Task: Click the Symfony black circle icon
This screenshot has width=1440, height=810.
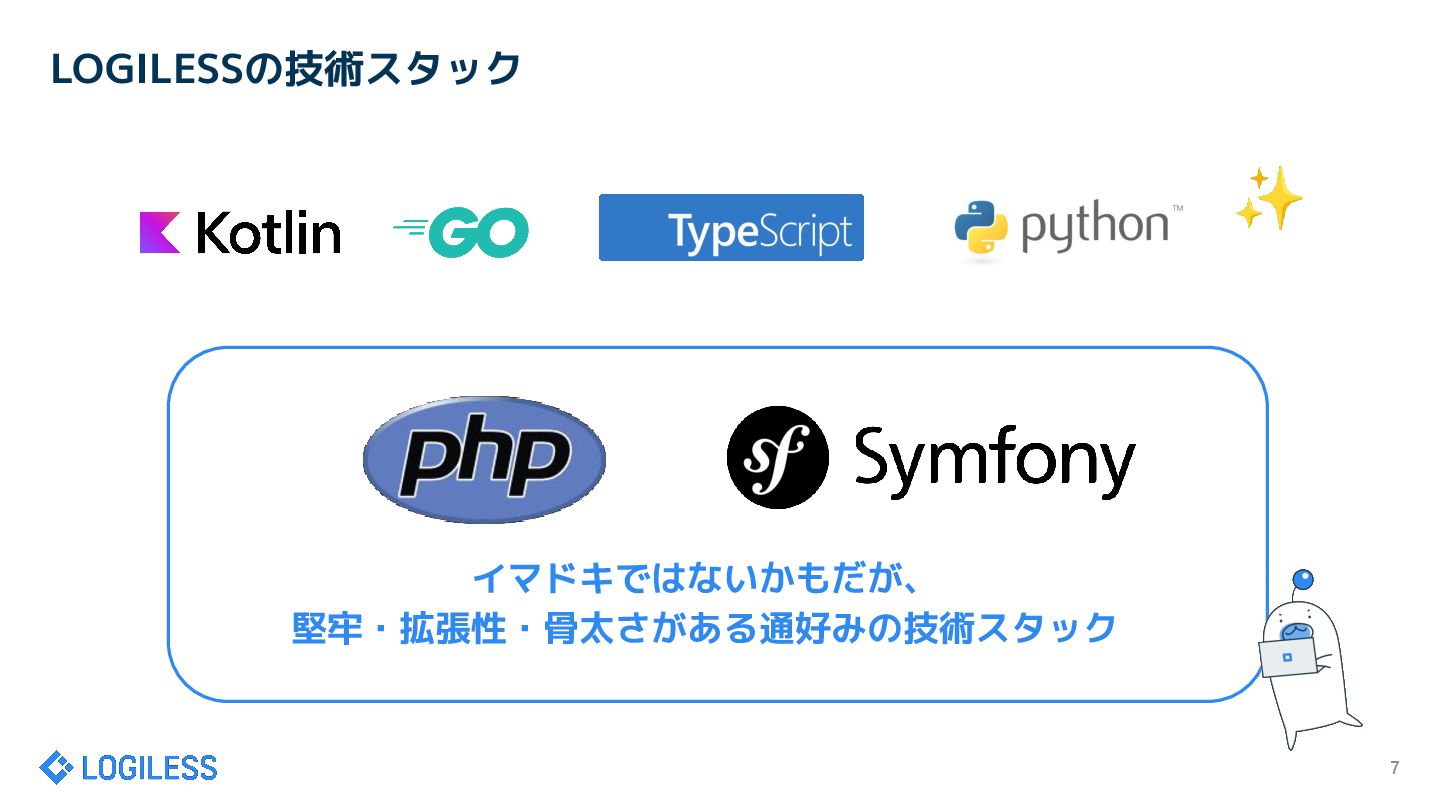Action: click(777, 458)
